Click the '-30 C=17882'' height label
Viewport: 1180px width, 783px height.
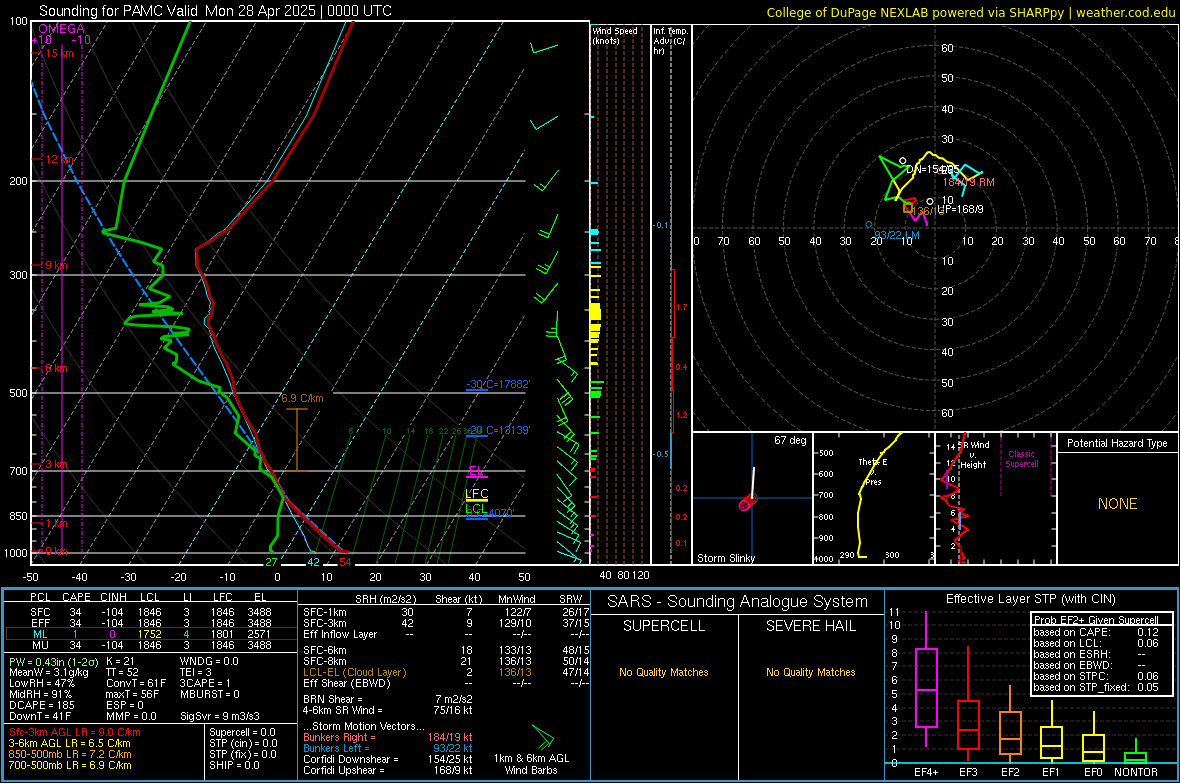tap(498, 384)
